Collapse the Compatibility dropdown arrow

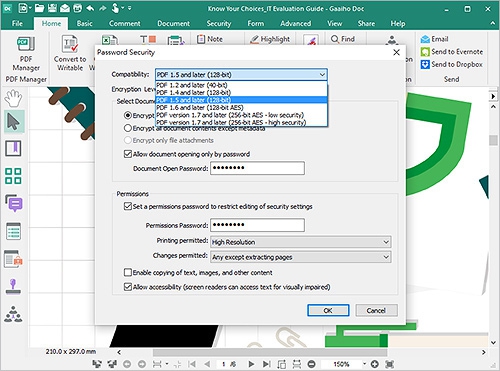[322, 75]
